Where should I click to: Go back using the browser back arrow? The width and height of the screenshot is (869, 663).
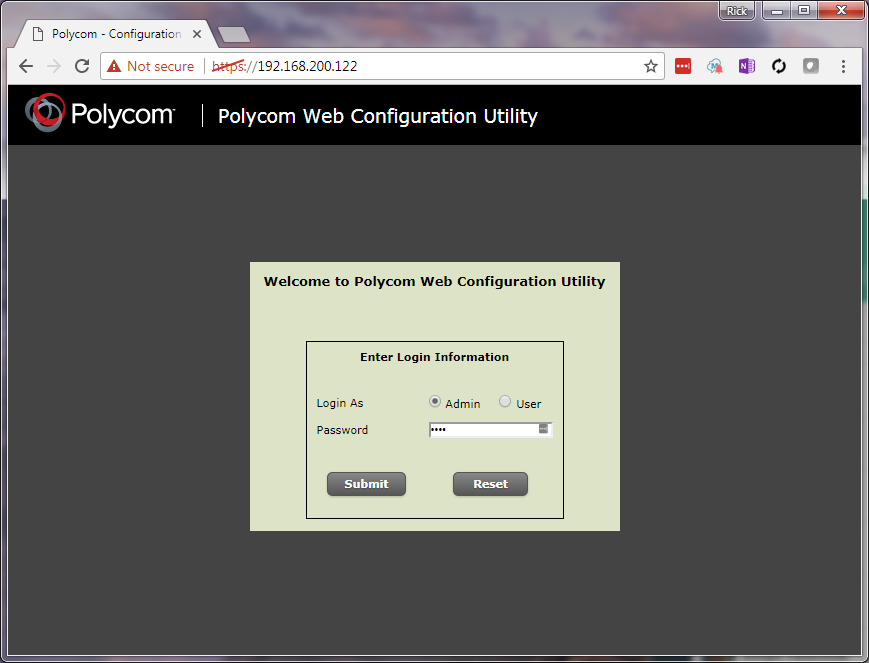[26, 67]
